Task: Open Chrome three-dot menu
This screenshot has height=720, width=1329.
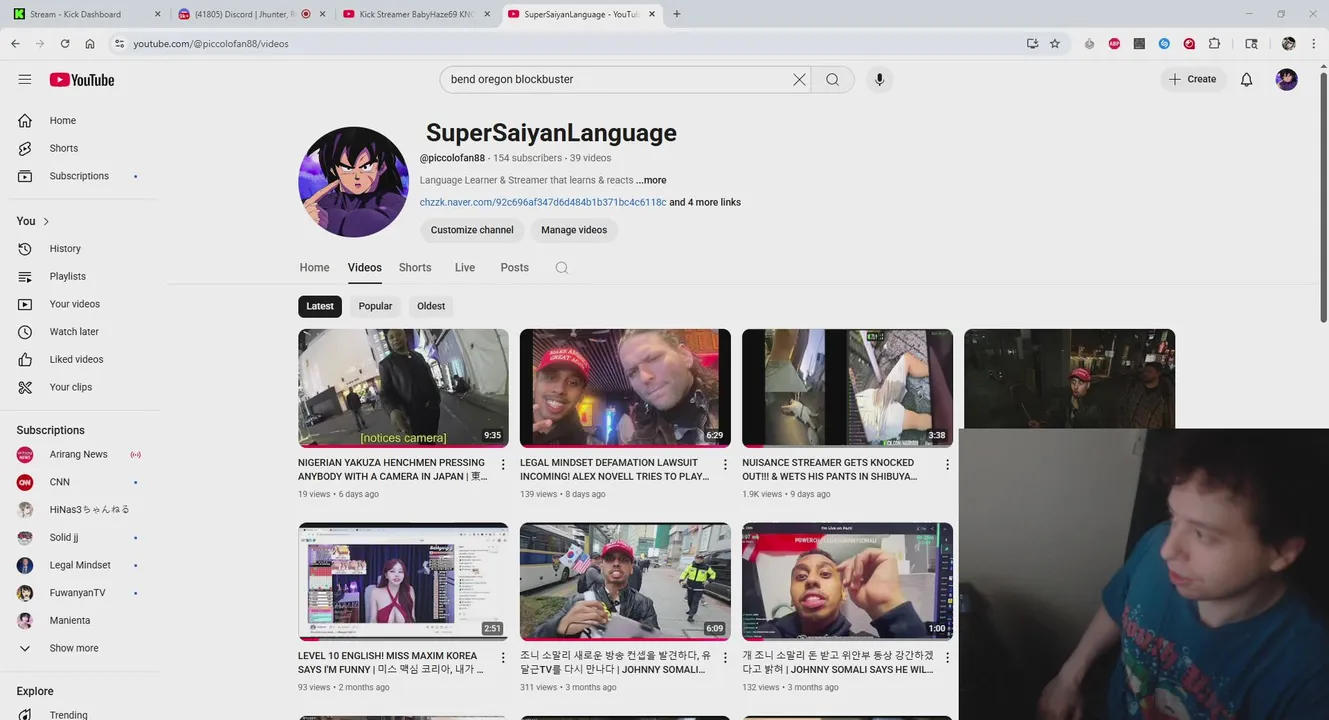Action: click(1314, 44)
